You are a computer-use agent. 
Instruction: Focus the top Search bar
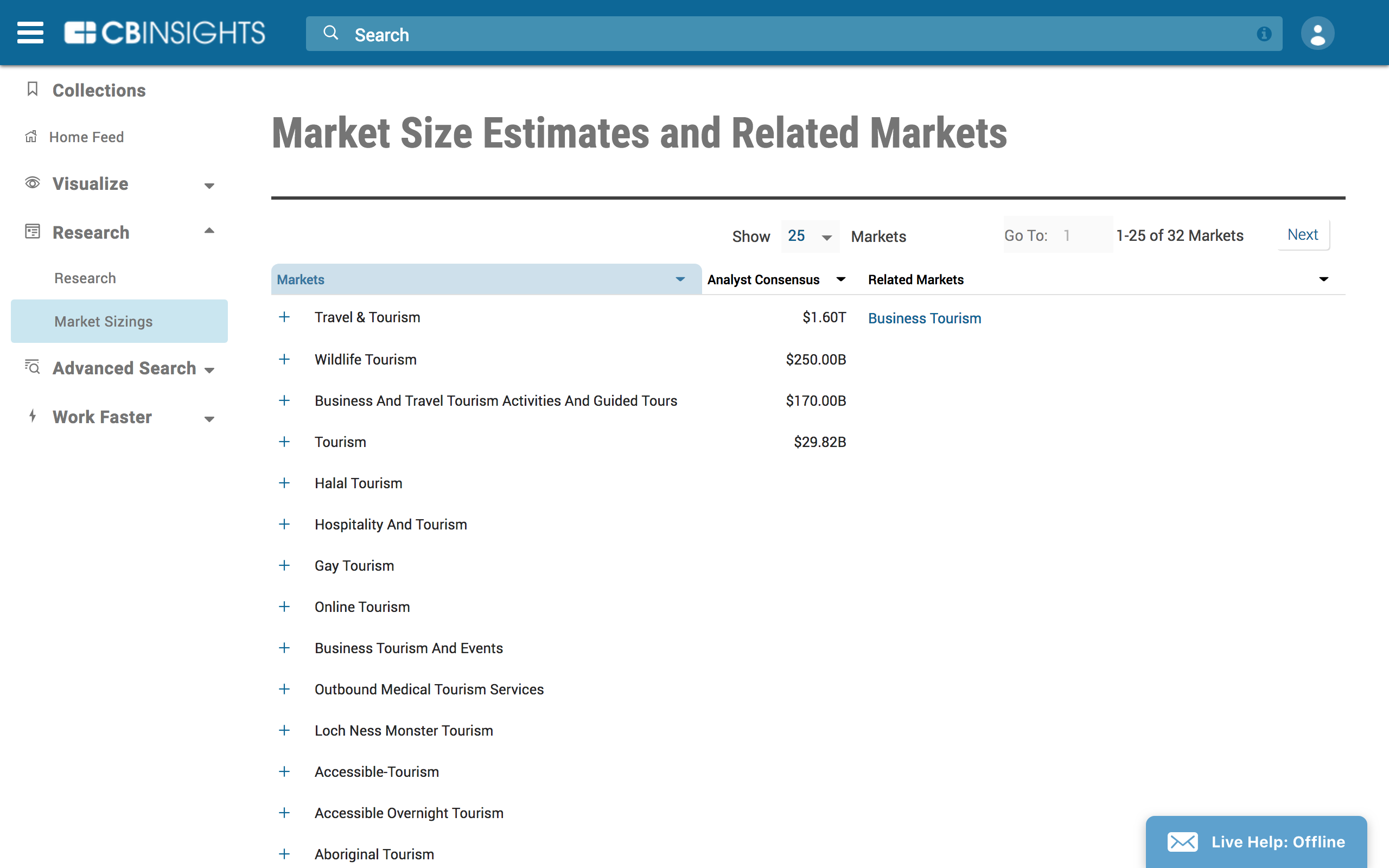[792, 34]
